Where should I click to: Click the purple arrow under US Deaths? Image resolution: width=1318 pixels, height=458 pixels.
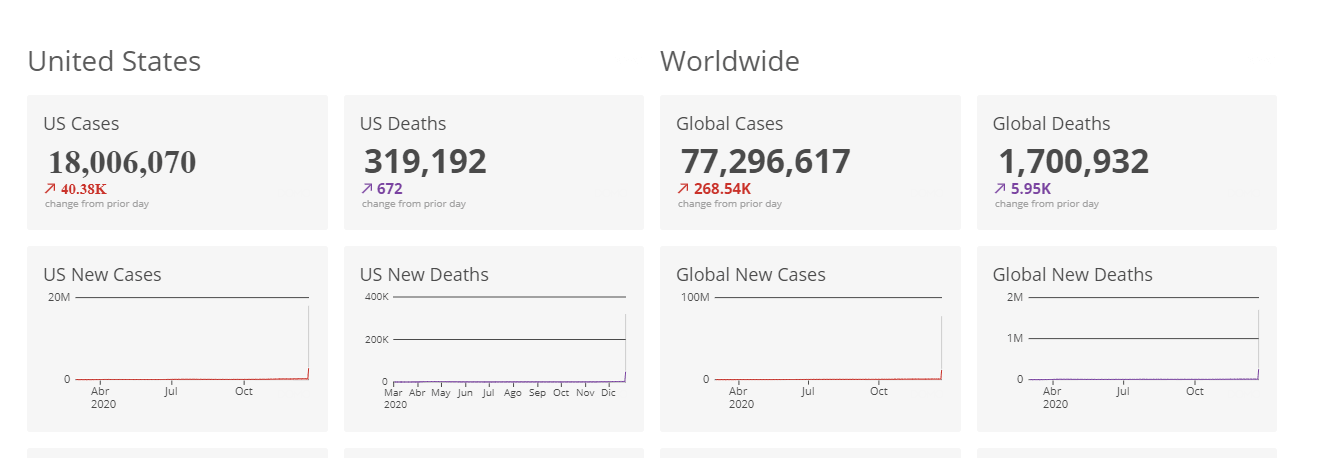coord(367,188)
